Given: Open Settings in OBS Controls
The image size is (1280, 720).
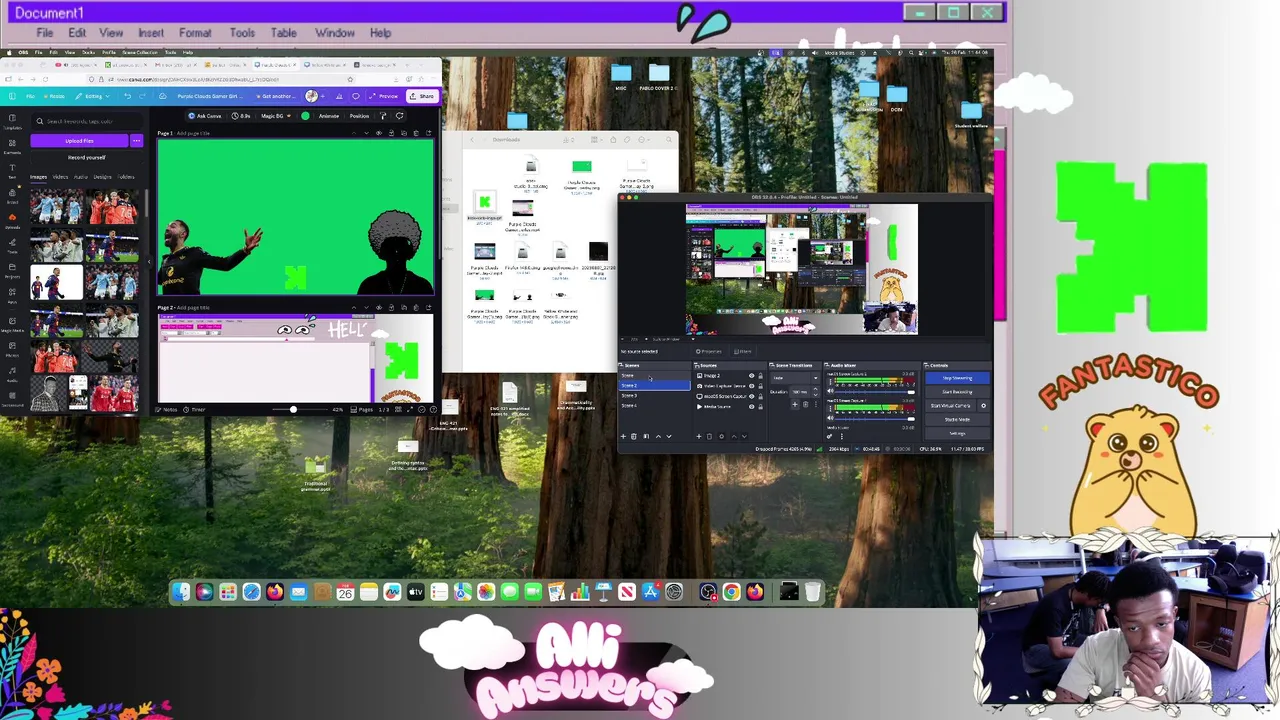Looking at the screenshot, I should pyautogui.click(x=957, y=433).
